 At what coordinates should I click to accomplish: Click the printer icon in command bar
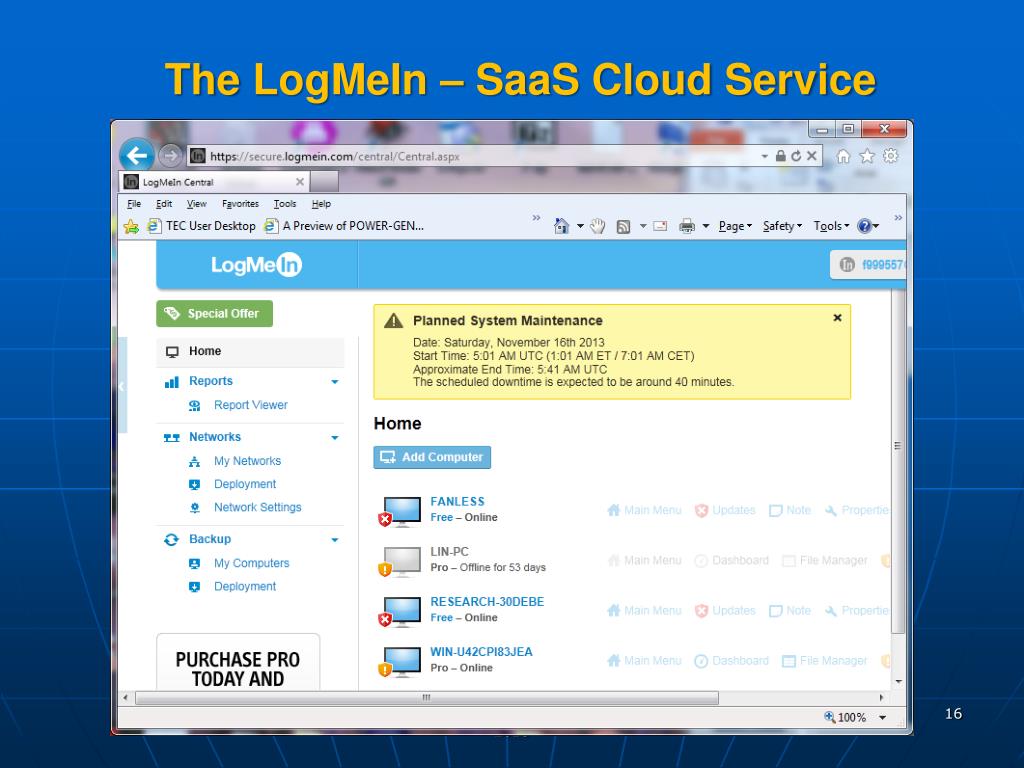tap(687, 227)
